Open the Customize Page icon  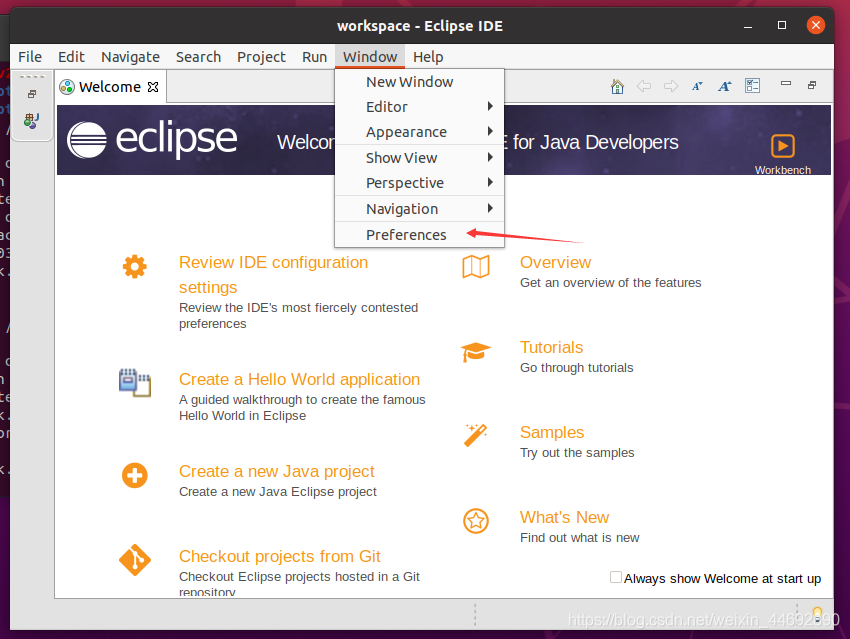coord(752,86)
